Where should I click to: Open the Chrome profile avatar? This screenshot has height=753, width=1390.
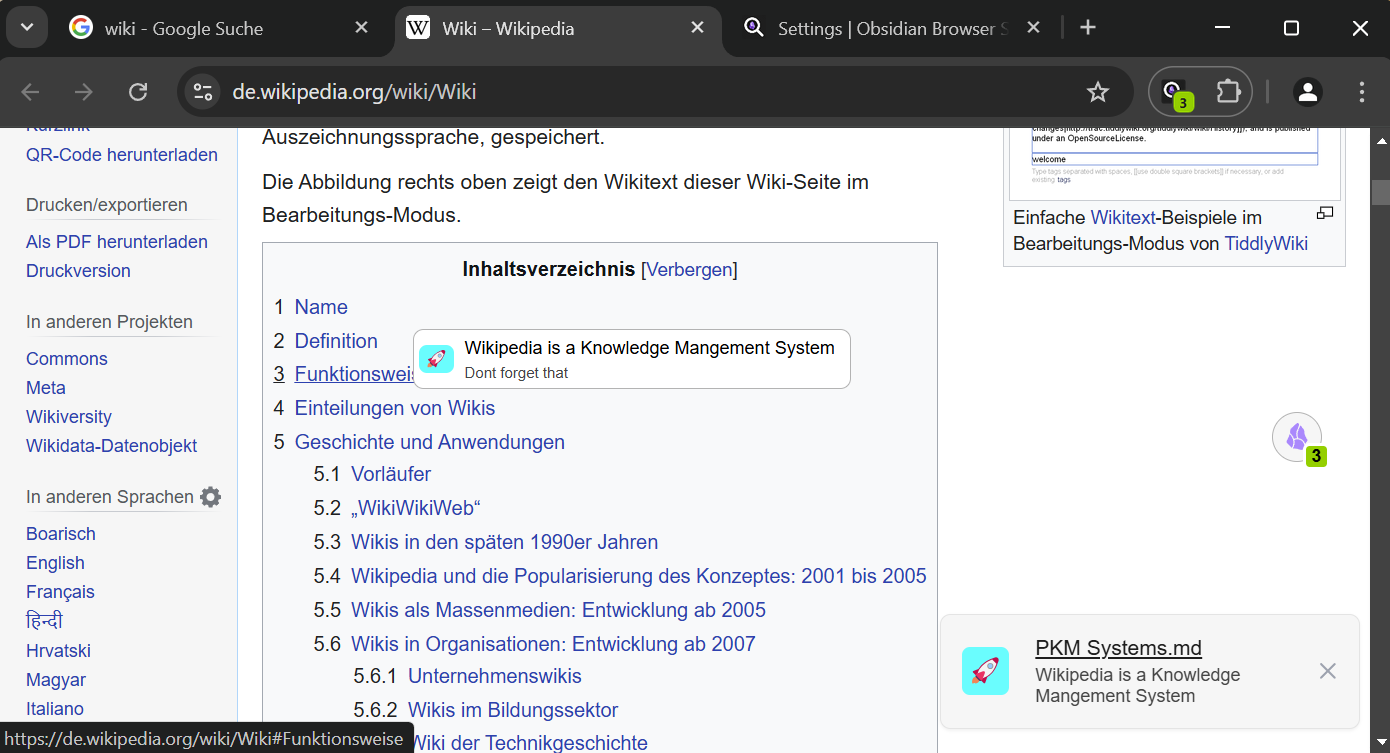pos(1307,92)
